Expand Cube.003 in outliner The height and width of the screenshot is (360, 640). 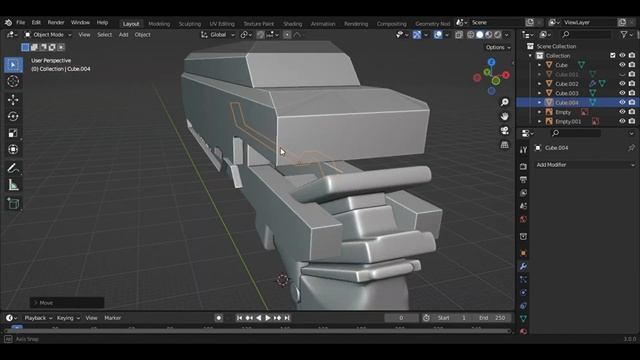point(540,93)
